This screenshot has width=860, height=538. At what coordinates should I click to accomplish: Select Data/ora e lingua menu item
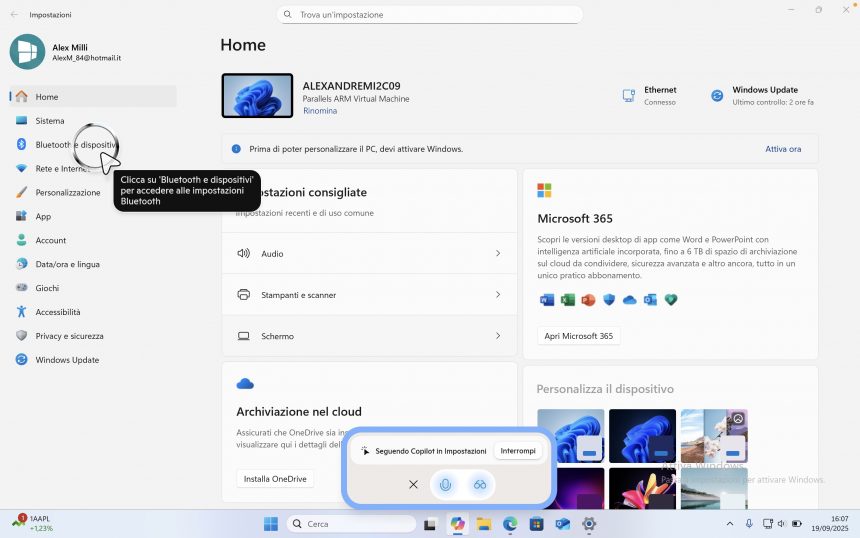tap(67, 264)
